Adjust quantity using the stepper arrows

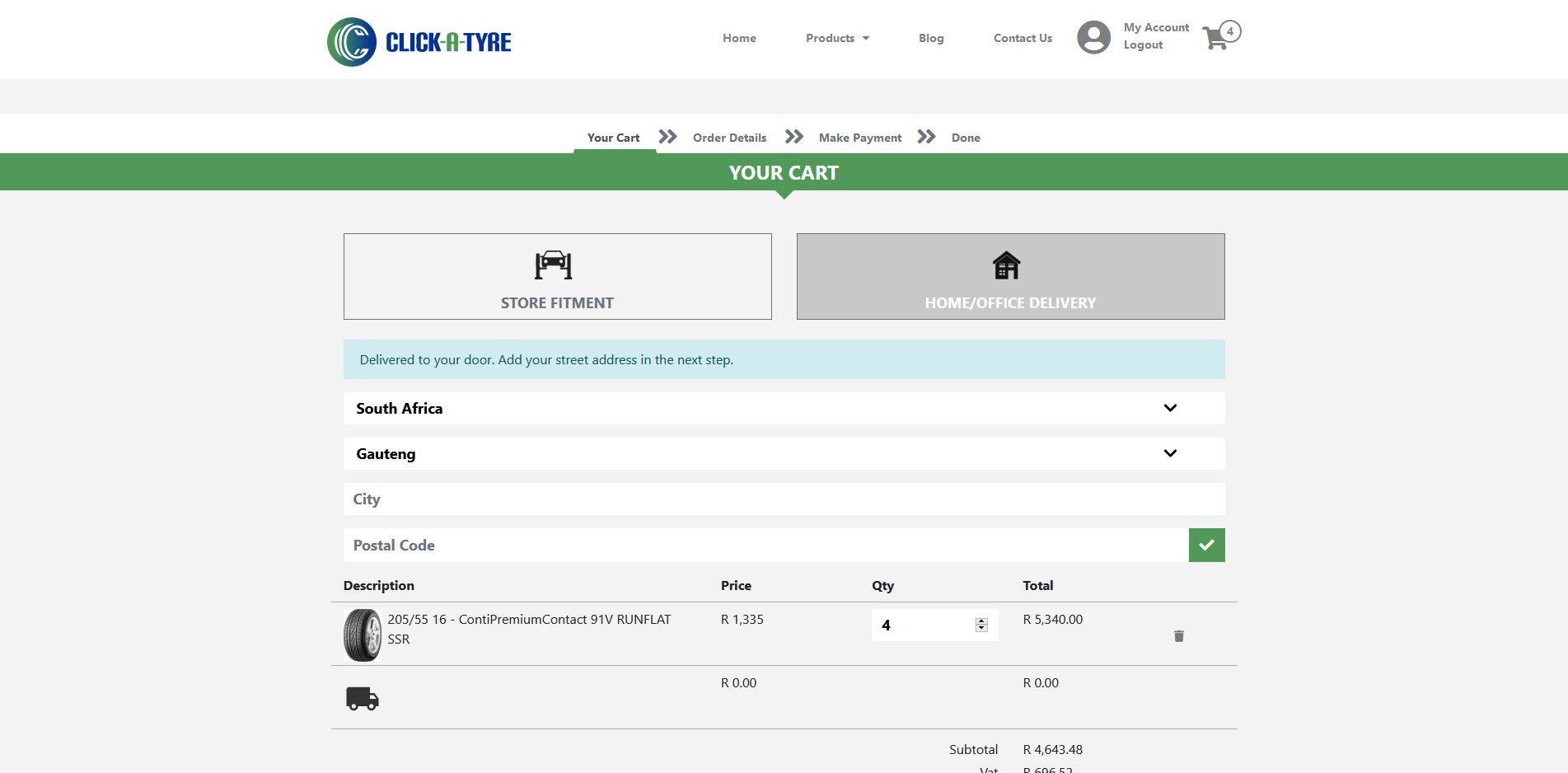click(981, 625)
